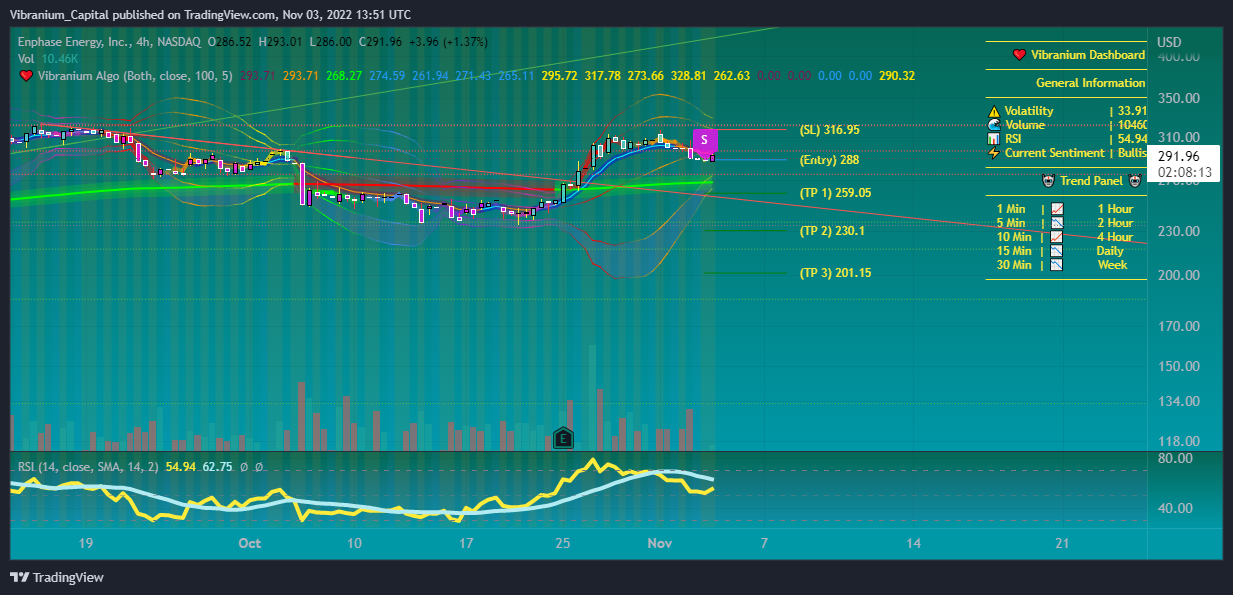The image size is (1233, 595).
Task: Click the (TP 3) 201.15 label
Action: 835,273
